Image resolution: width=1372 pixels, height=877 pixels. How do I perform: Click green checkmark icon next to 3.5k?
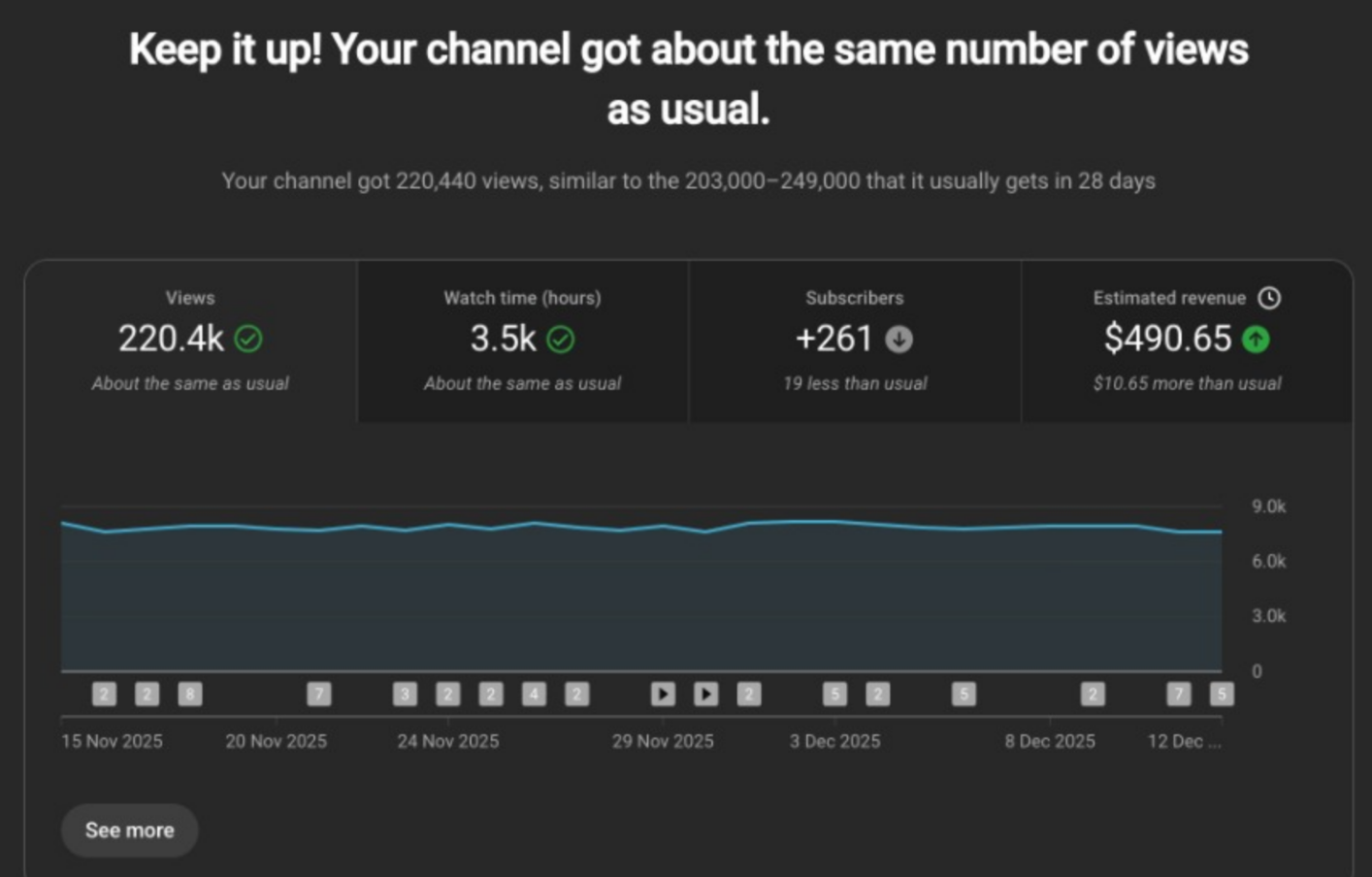[561, 339]
